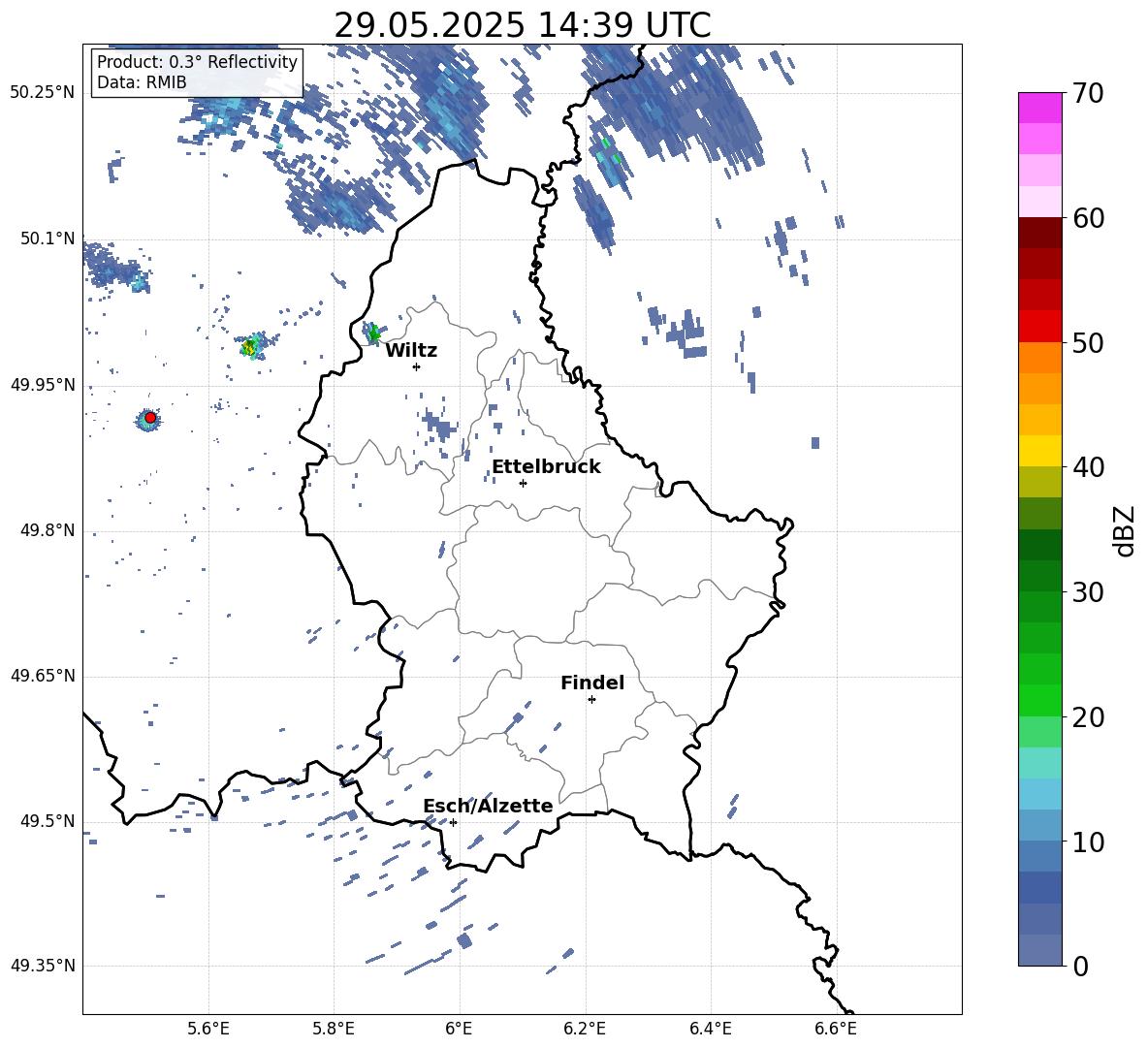Click the 40 colorbar tick label
This screenshot has width=1148, height=1048.
(x=1088, y=467)
